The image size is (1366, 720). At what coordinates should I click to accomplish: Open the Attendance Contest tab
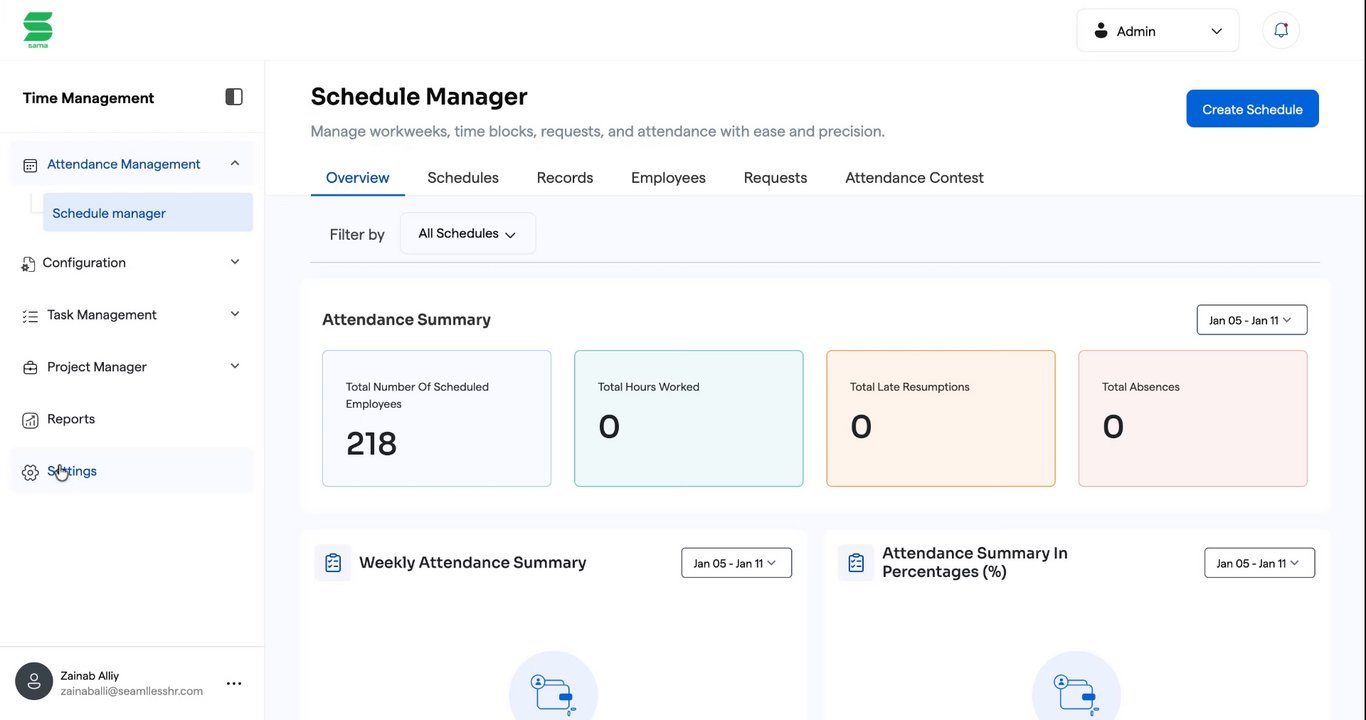(x=914, y=178)
